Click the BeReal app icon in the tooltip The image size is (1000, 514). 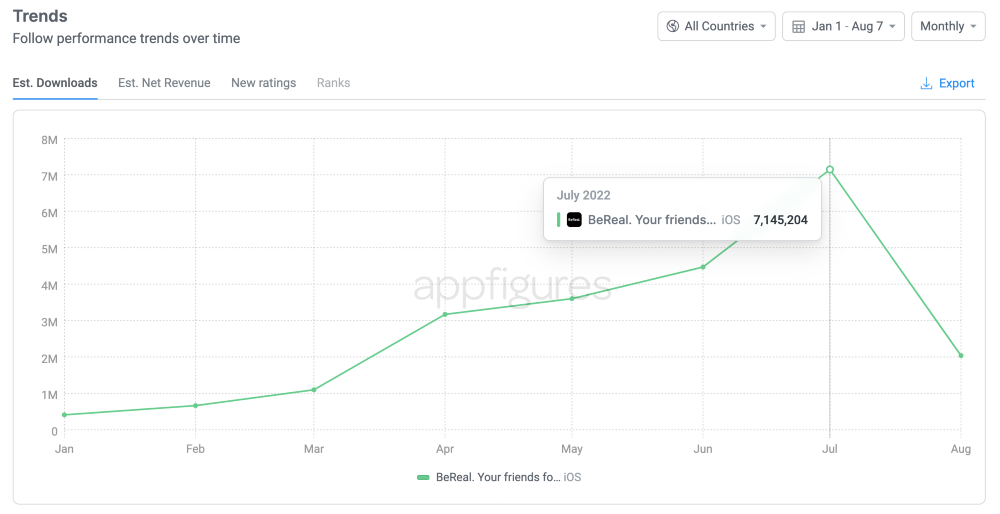pyautogui.click(x=574, y=220)
